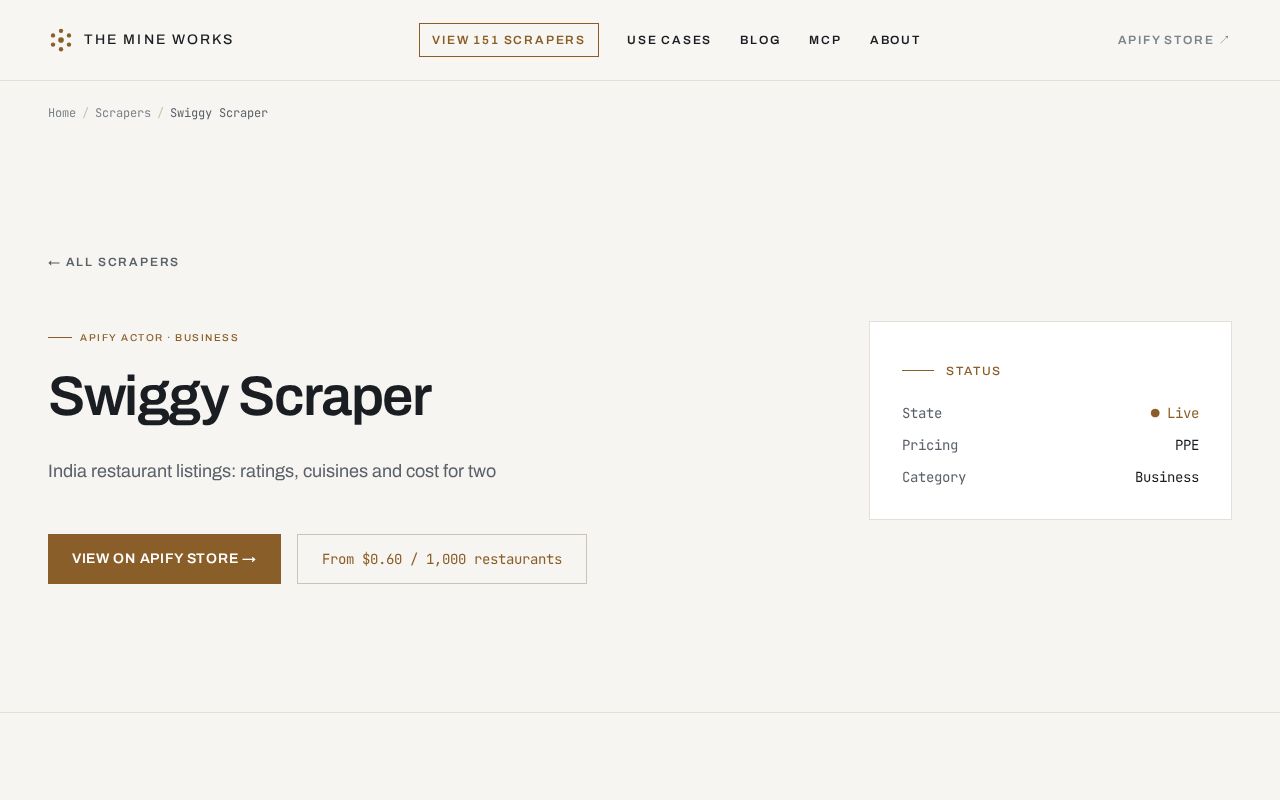Viewport: 1280px width, 800px height.
Task: Open the Apify Store external link
Action: click(1174, 40)
